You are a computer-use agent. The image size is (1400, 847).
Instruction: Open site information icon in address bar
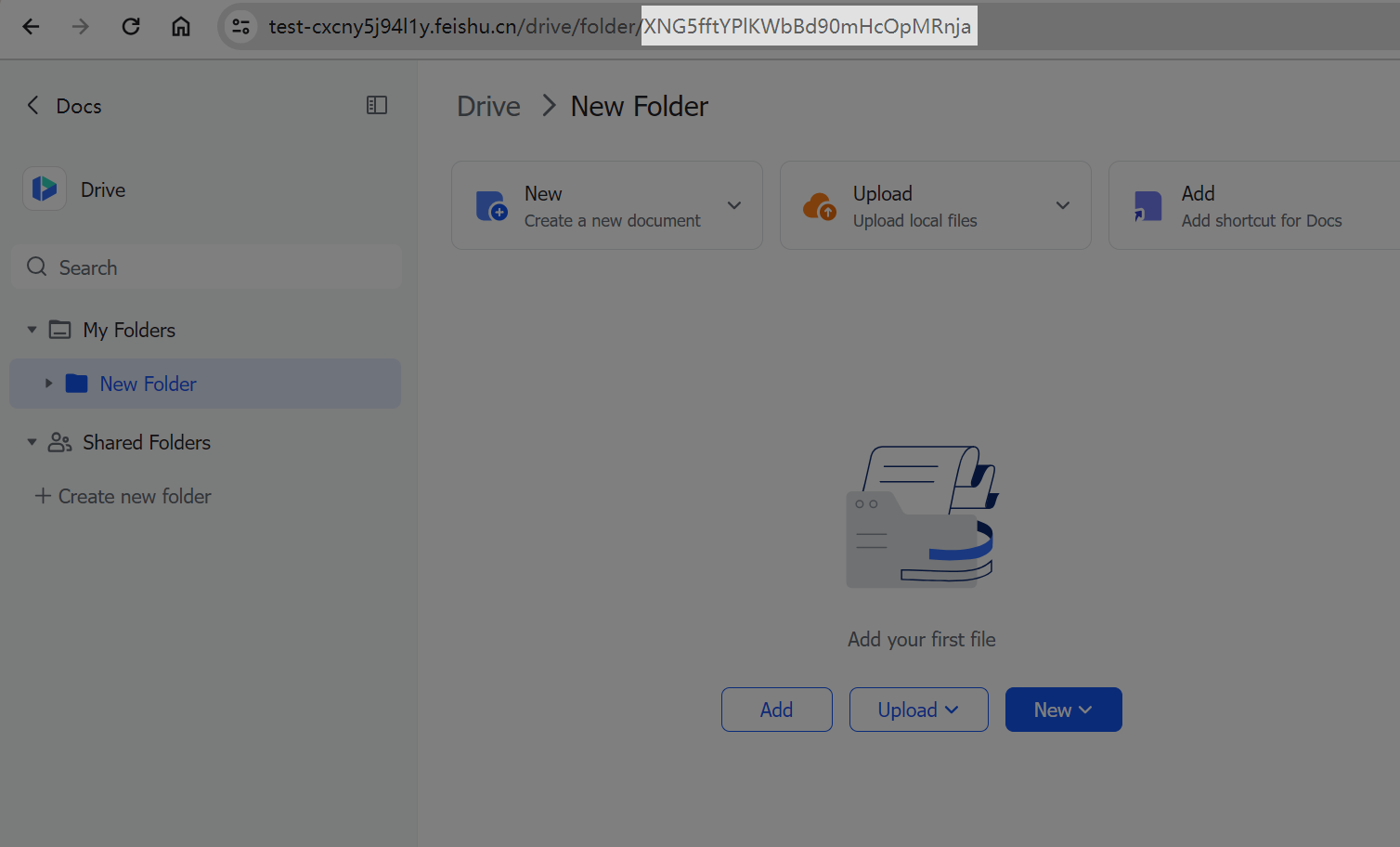point(241,27)
